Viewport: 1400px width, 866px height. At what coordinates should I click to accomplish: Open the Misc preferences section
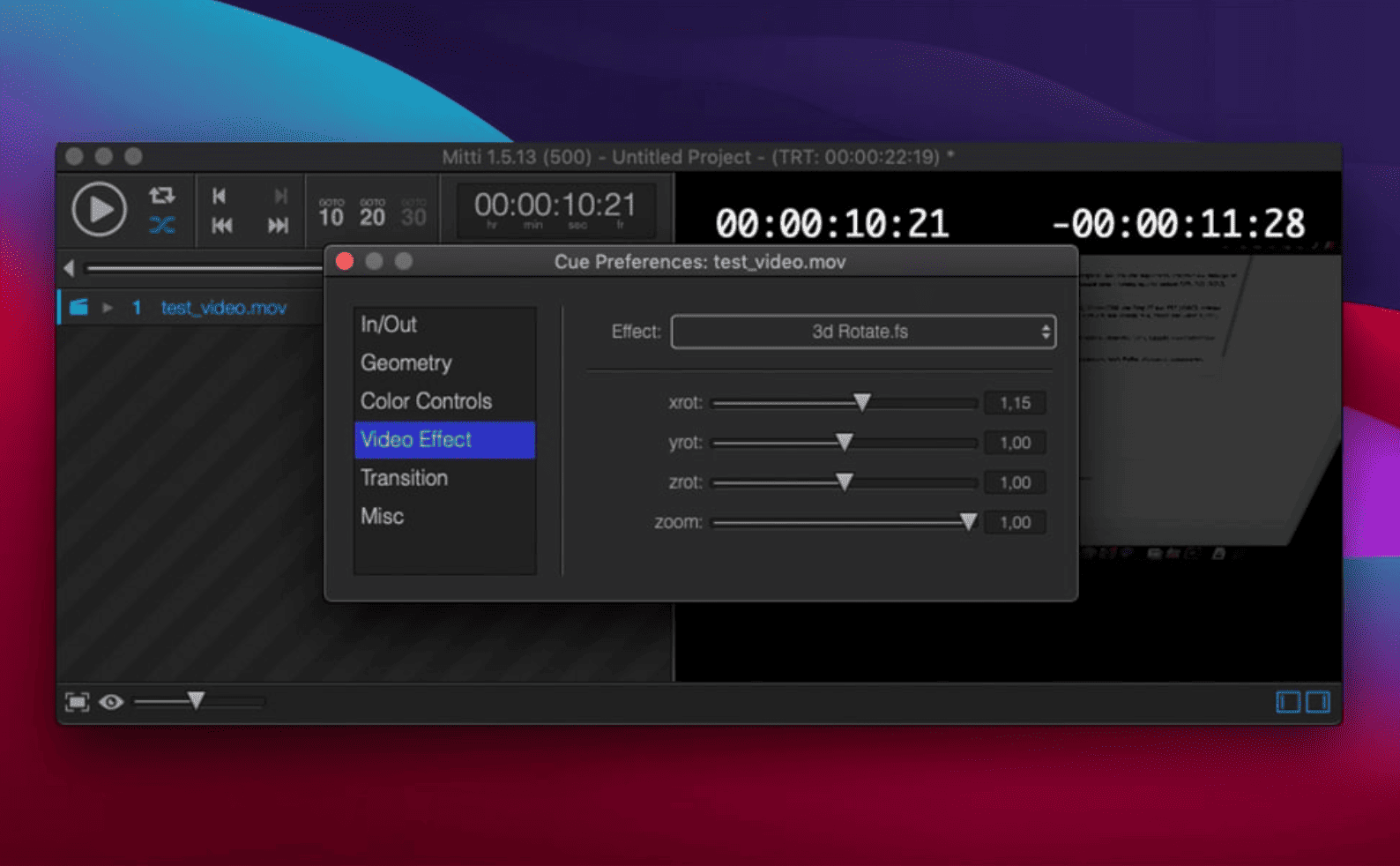444,517
